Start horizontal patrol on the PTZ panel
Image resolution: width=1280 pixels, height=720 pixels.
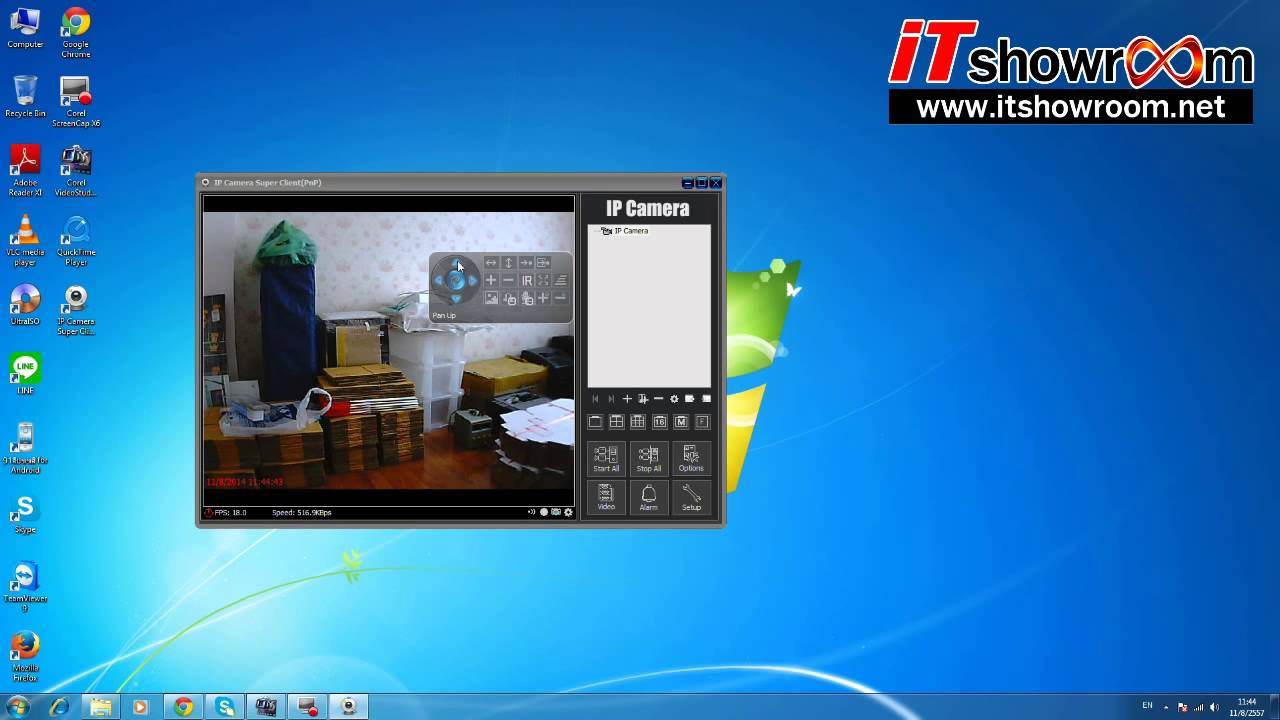[491, 262]
